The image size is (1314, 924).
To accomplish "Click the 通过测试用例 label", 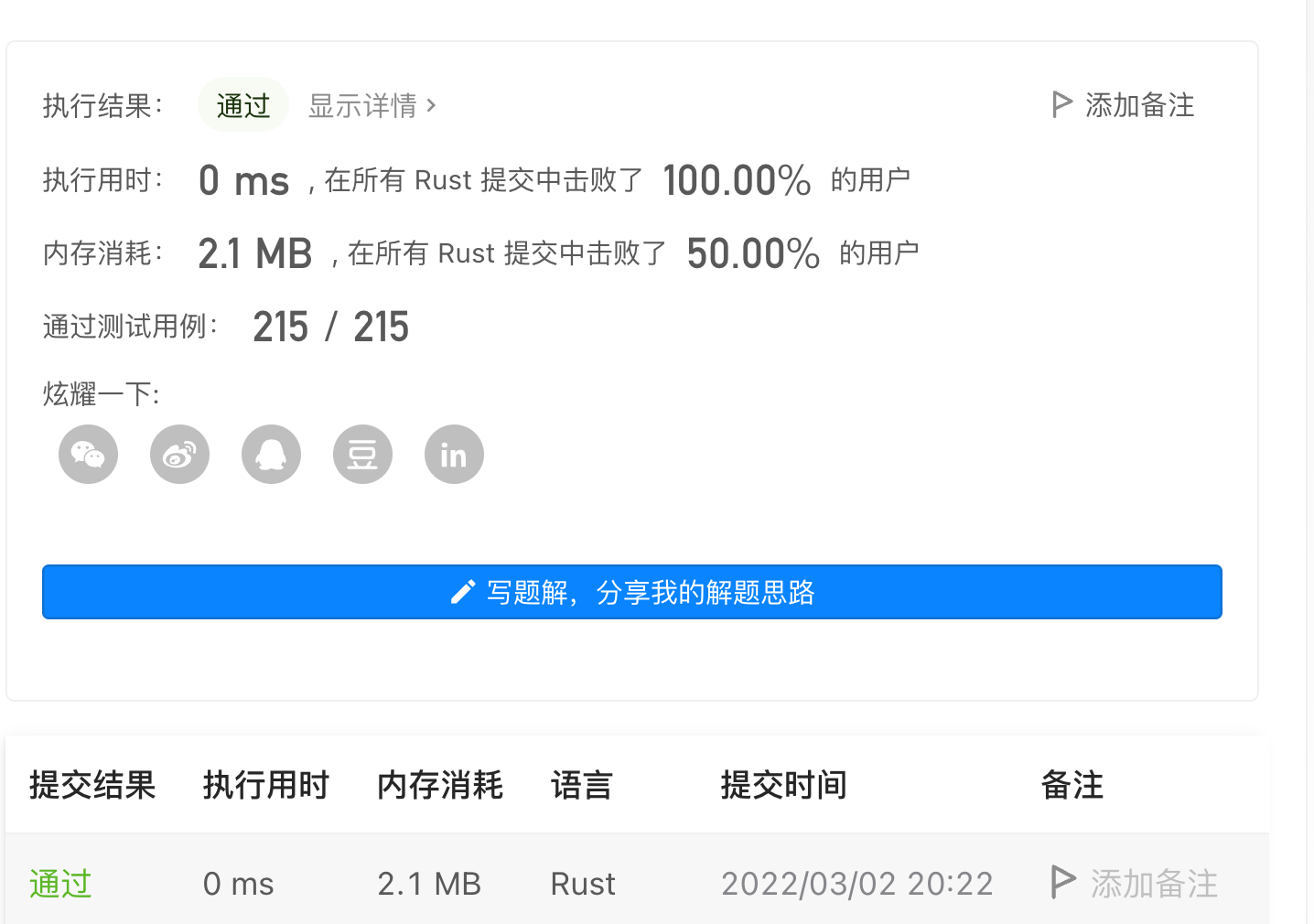I will [x=131, y=326].
